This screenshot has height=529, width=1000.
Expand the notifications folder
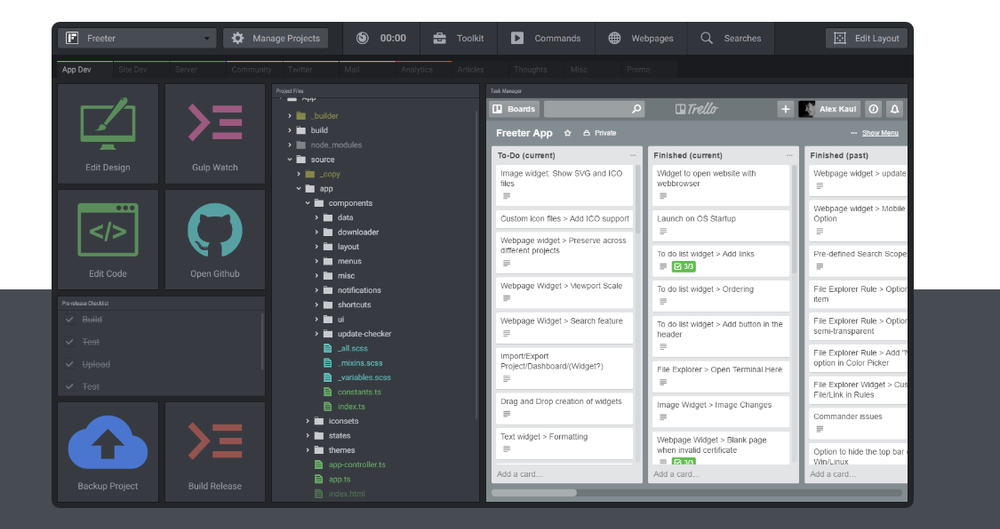pos(316,290)
